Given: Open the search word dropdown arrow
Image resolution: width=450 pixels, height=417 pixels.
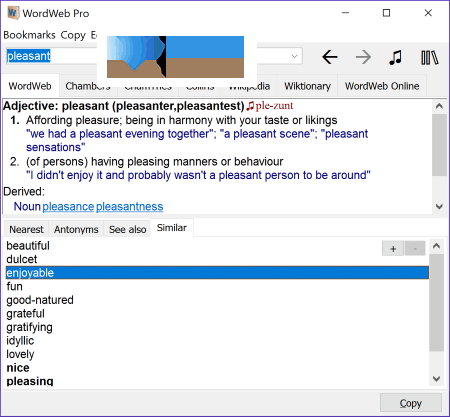Looking at the screenshot, I should click(x=294, y=56).
